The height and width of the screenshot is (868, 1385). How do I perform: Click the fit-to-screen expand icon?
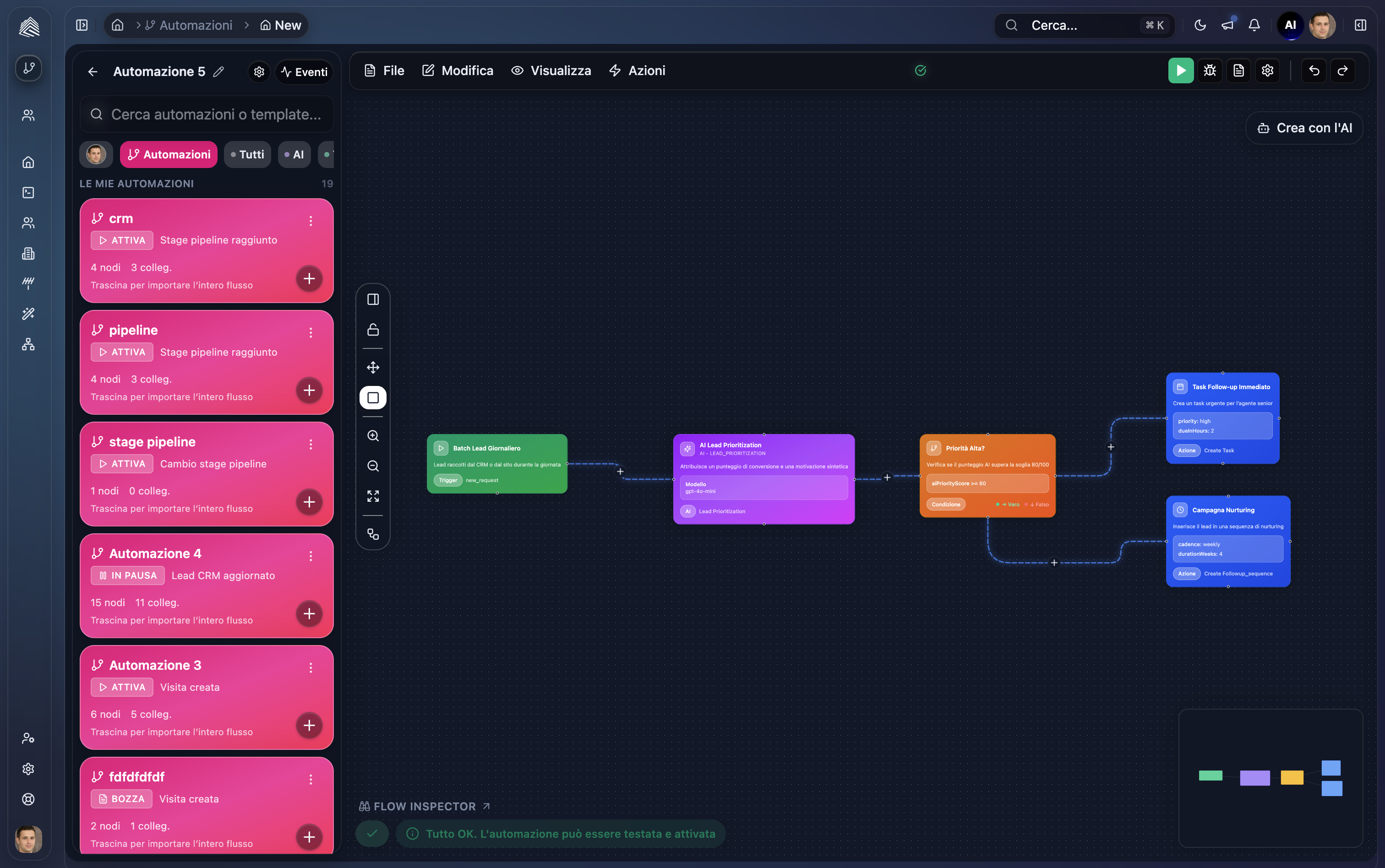[373, 496]
